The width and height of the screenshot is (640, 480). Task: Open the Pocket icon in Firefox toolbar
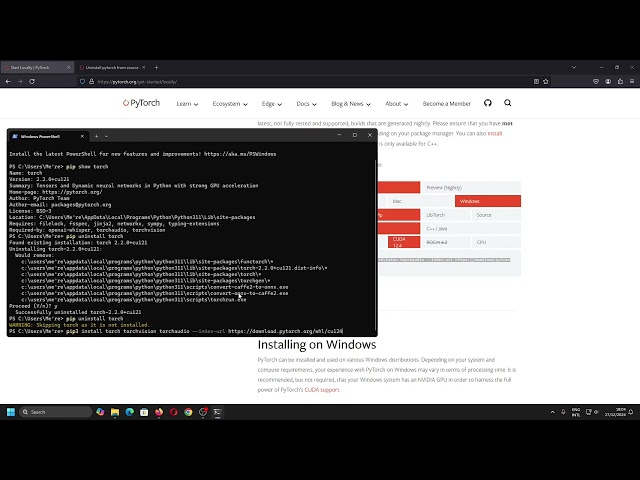(596, 82)
